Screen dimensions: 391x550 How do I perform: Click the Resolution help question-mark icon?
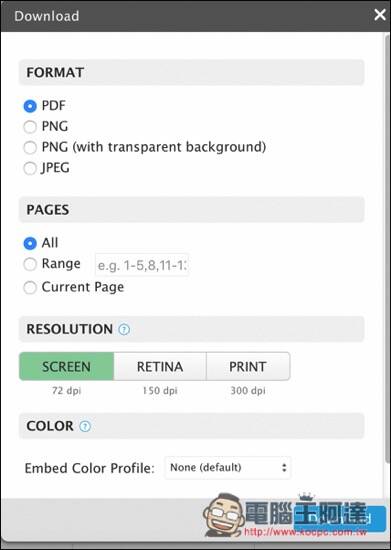124,329
